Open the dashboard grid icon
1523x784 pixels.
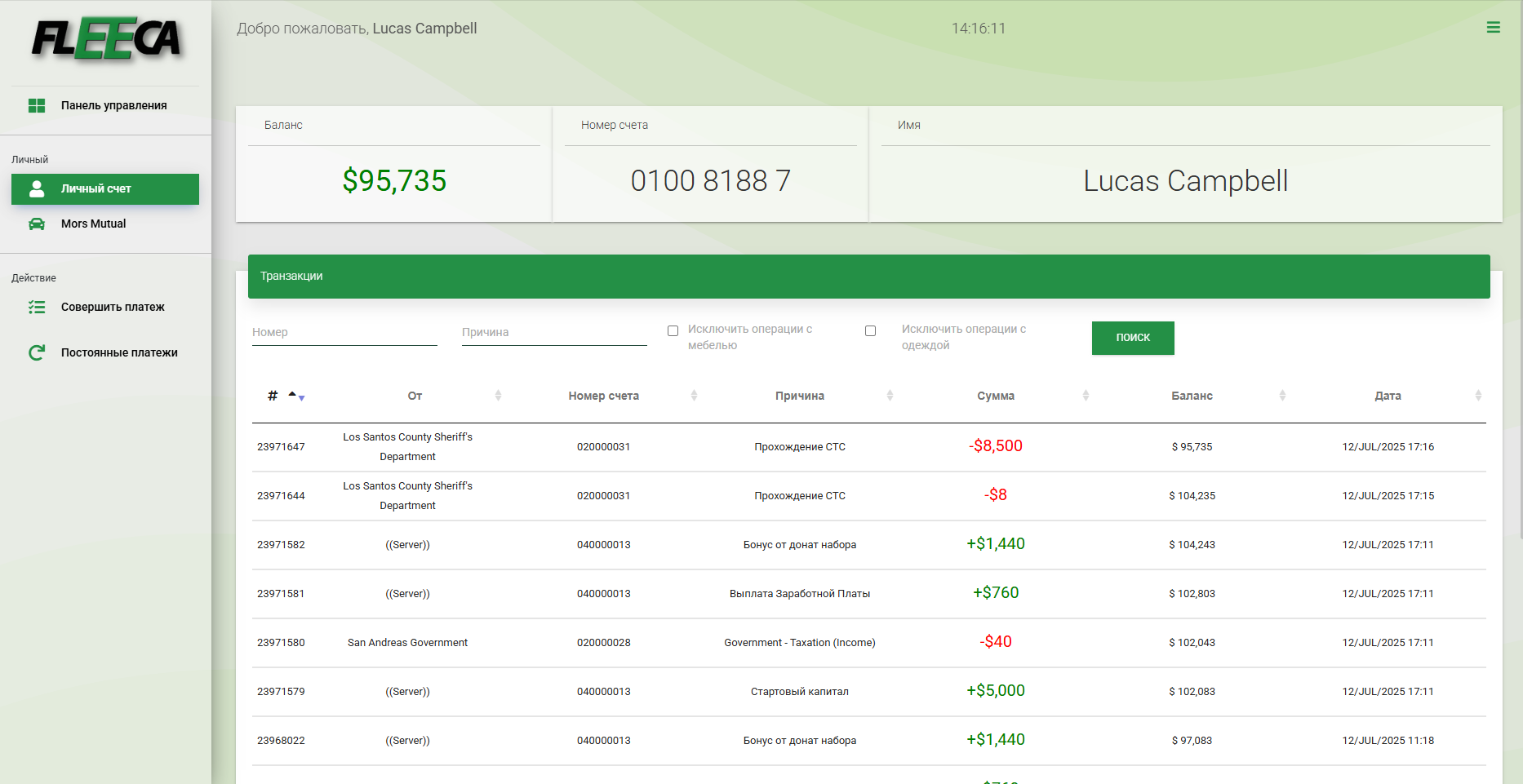click(37, 105)
